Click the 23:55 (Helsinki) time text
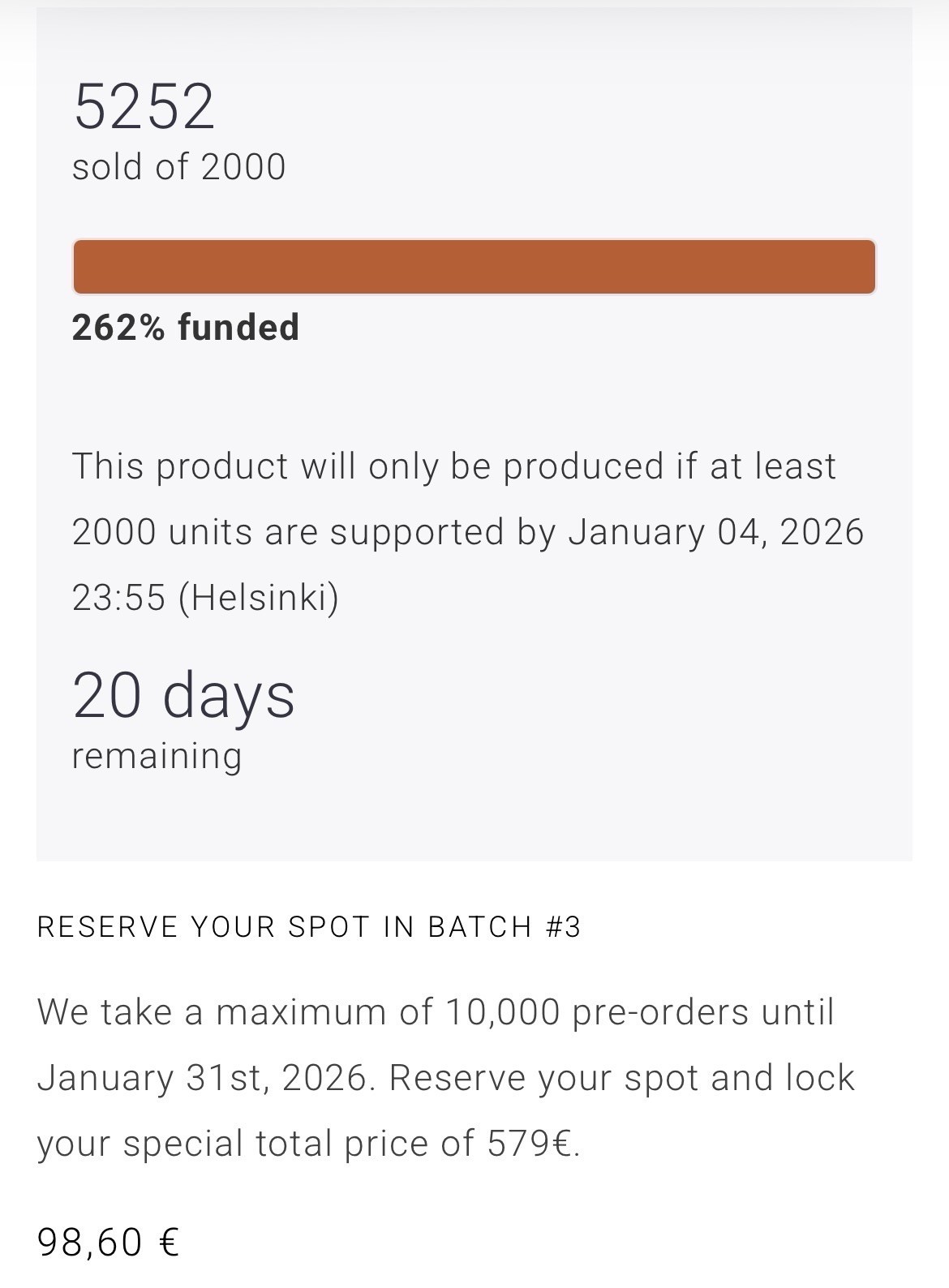This screenshot has width=949, height=1288. tap(205, 598)
